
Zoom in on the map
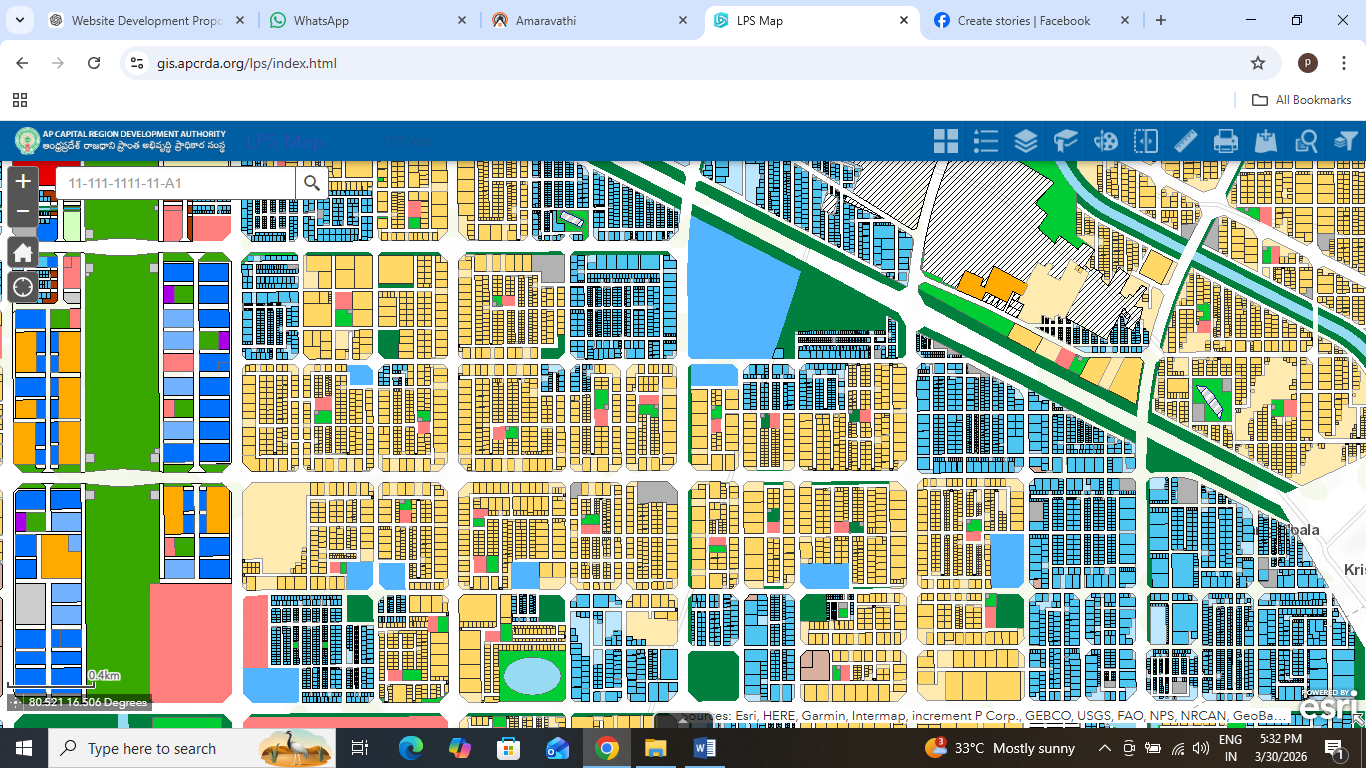click(23, 182)
